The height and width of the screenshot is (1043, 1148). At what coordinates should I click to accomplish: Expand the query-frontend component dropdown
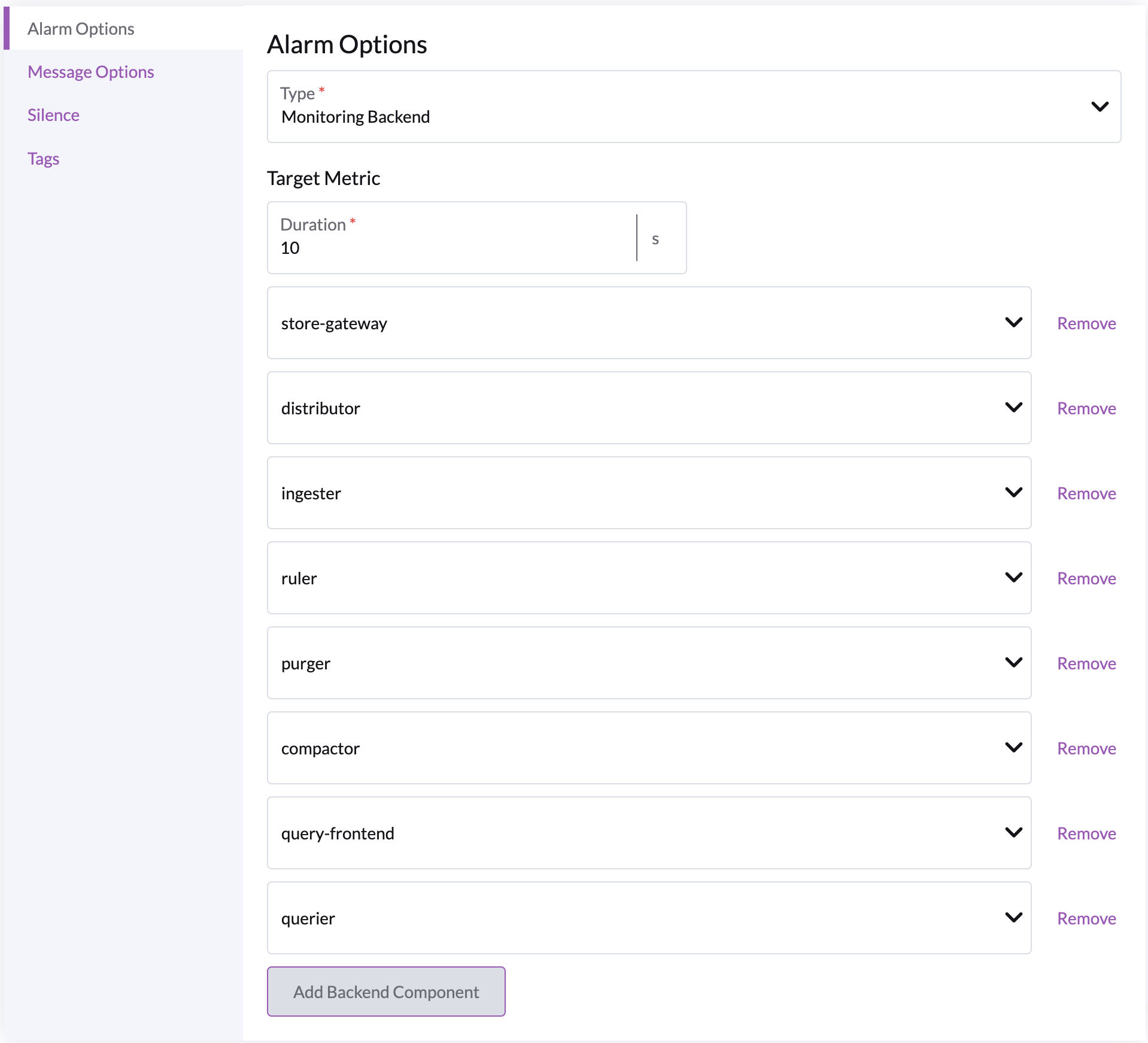[x=649, y=833]
